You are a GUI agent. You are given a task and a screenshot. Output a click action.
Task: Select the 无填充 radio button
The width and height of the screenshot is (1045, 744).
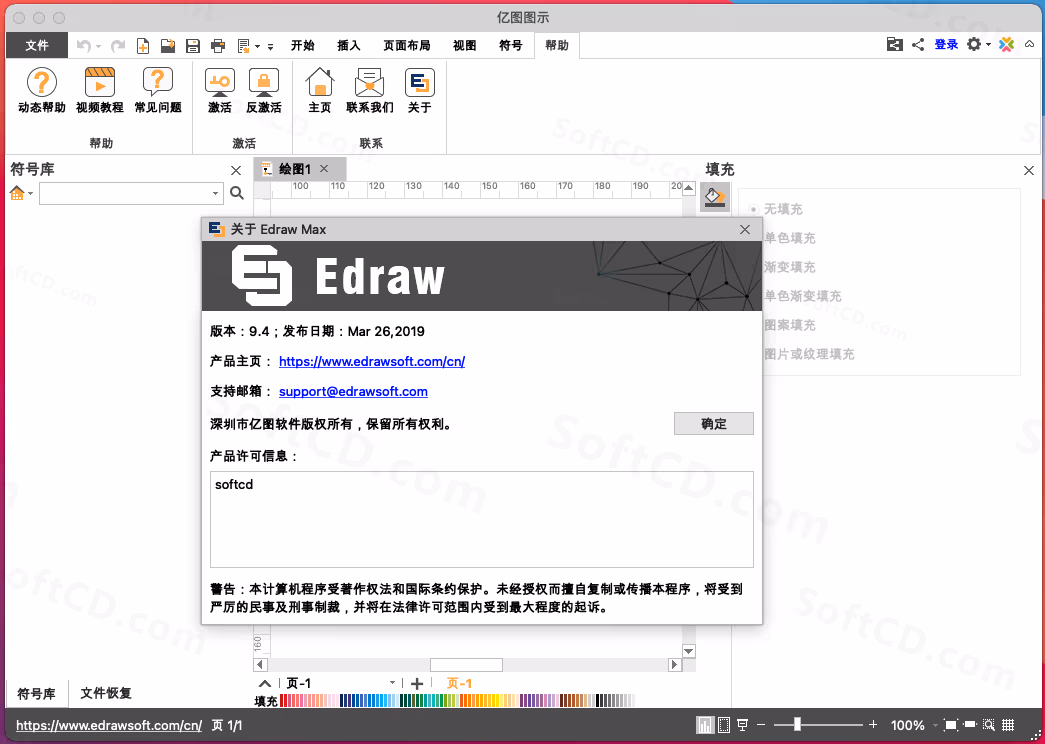[754, 209]
